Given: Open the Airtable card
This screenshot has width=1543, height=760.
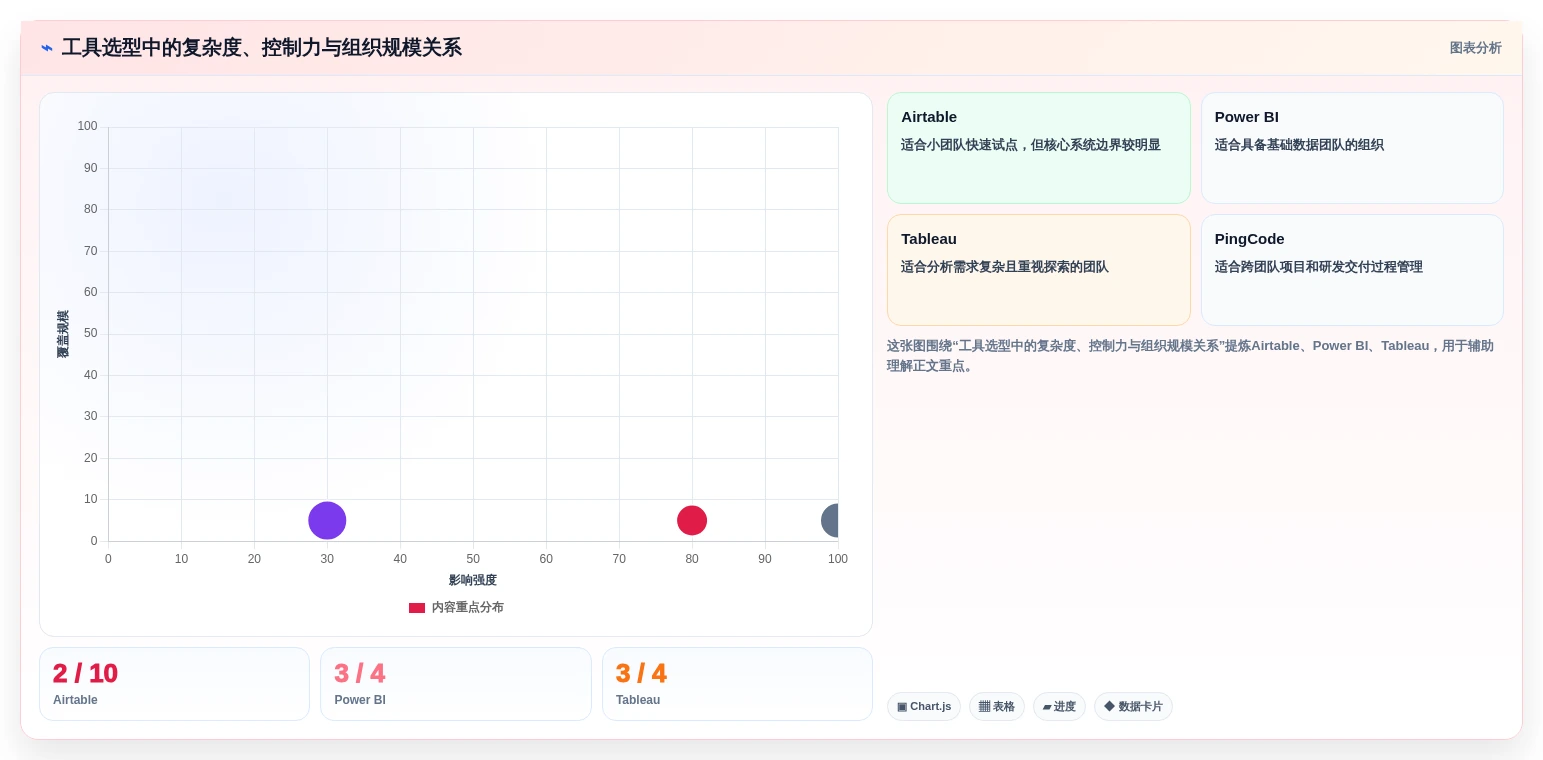Looking at the screenshot, I should [x=1038, y=148].
